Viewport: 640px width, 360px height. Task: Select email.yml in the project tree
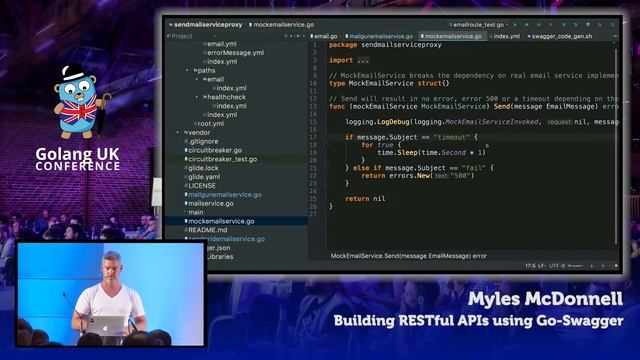pos(220,44)
